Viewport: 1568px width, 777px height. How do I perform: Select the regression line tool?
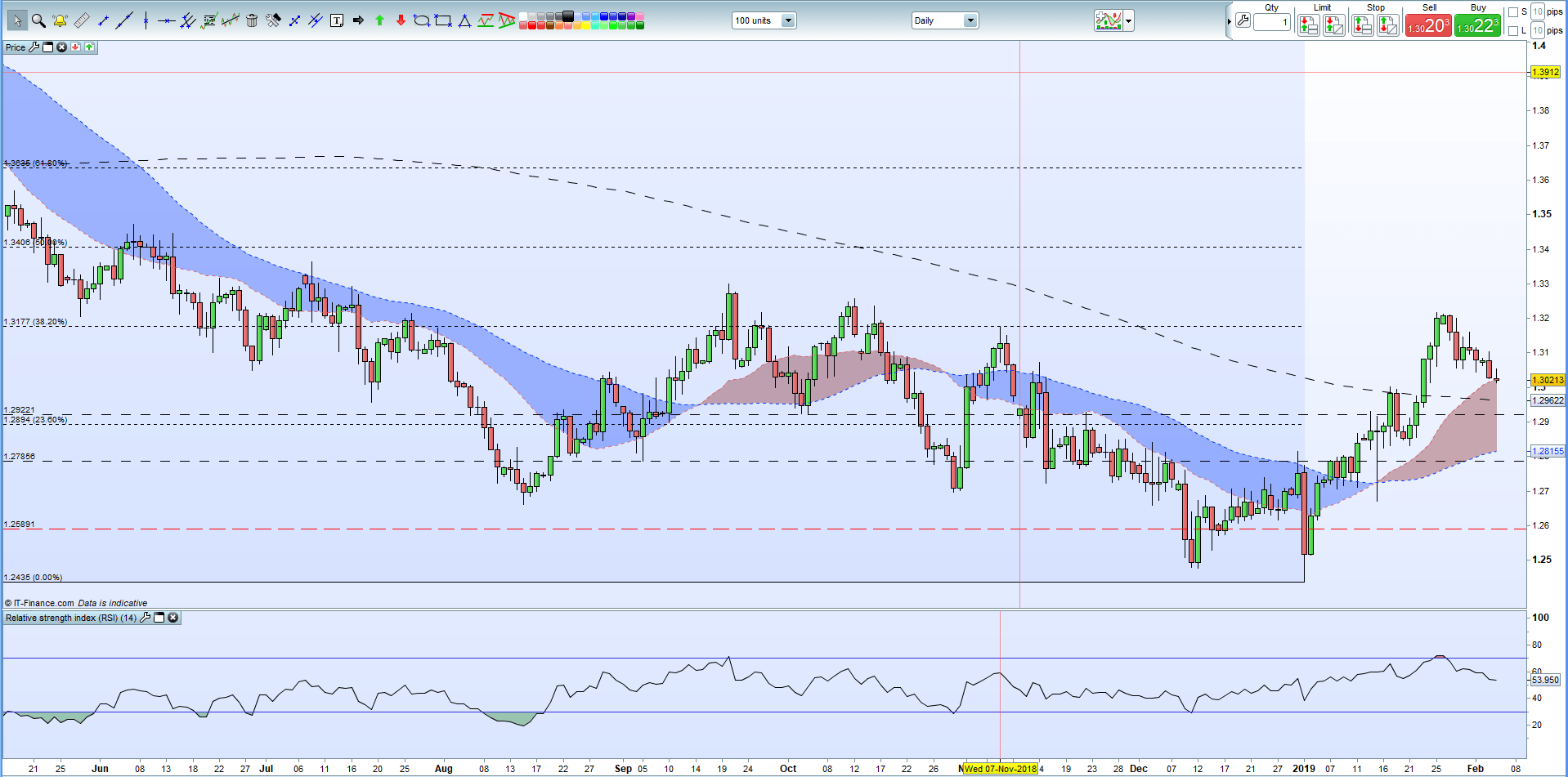(x=230, y=20)
